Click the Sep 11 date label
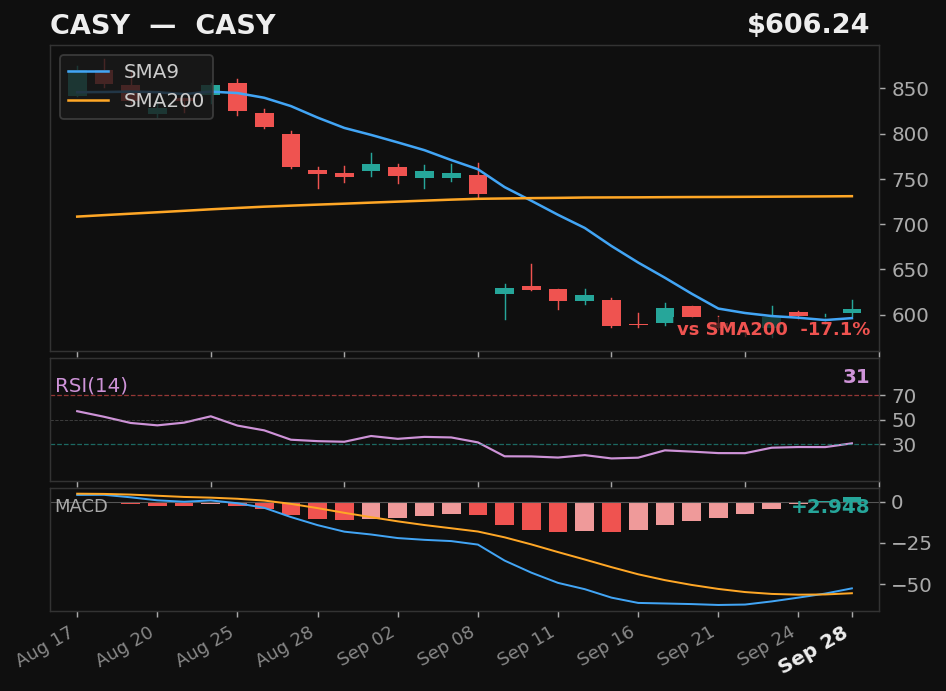 click(528, 645)
